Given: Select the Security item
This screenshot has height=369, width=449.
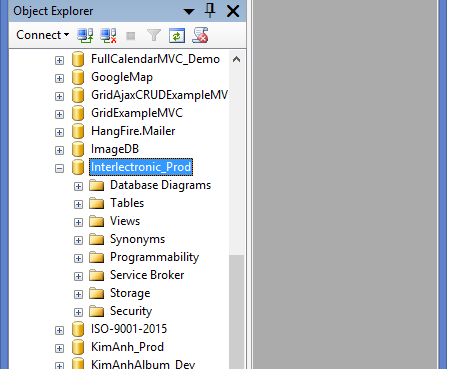Looking at the screenshot, I should [131, 311].
